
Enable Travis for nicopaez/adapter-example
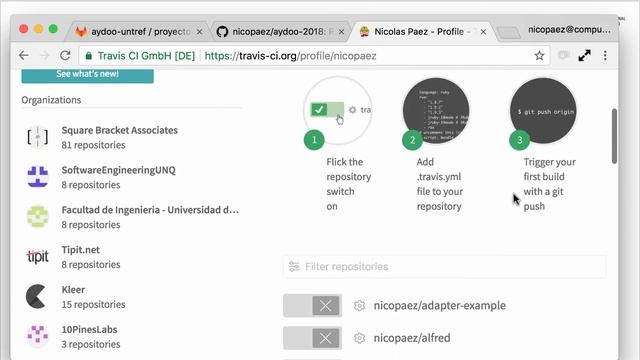coord(313,305)
